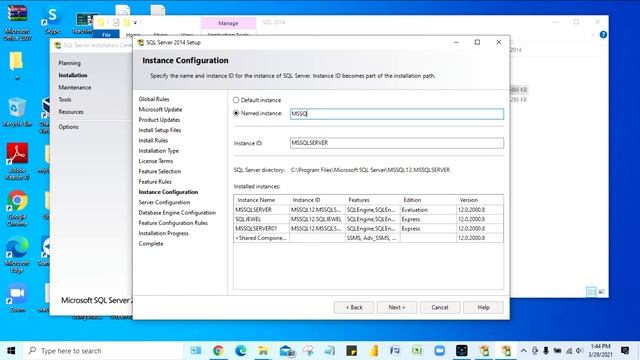Viewport: 640px width, 360px height.
Task: Click Server Configuration step in sidebar
Action: tap(164, 202)
